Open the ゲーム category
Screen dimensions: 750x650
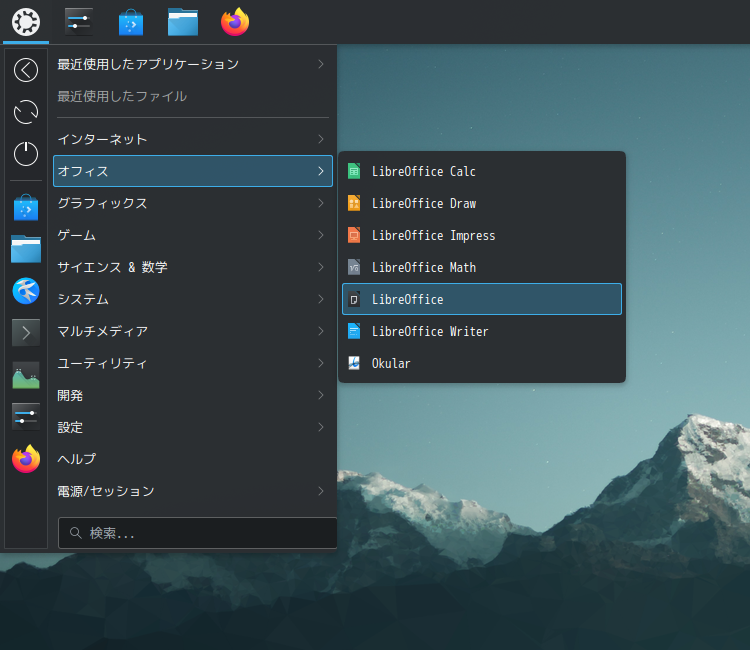coord(193,235)
